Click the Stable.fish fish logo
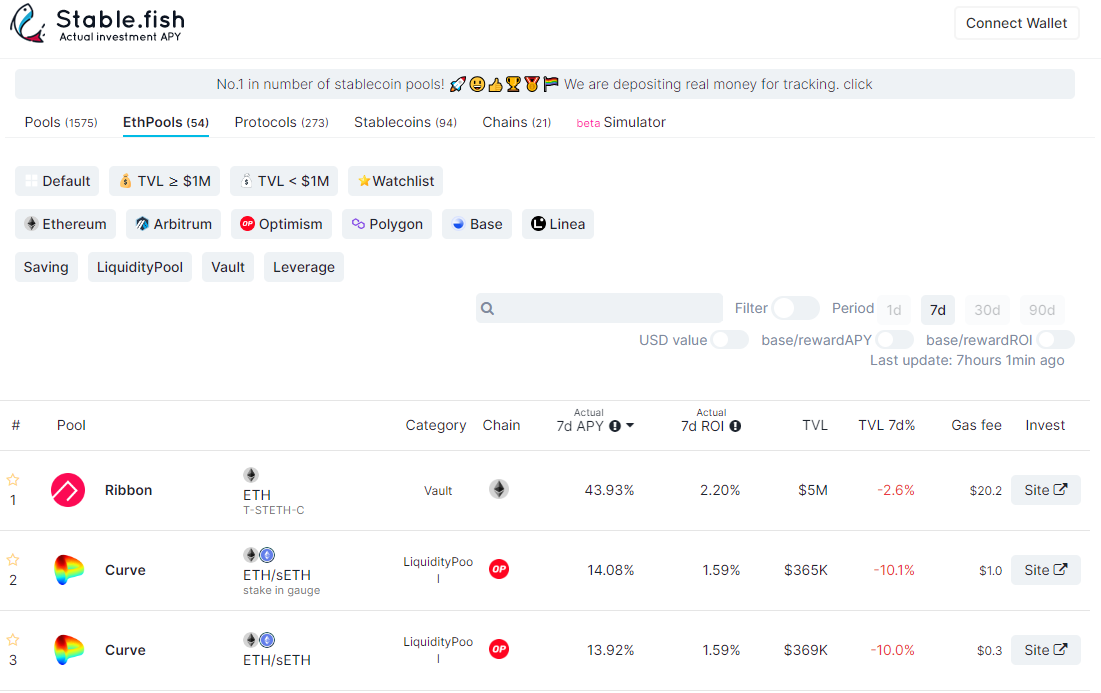 (28, 22)
